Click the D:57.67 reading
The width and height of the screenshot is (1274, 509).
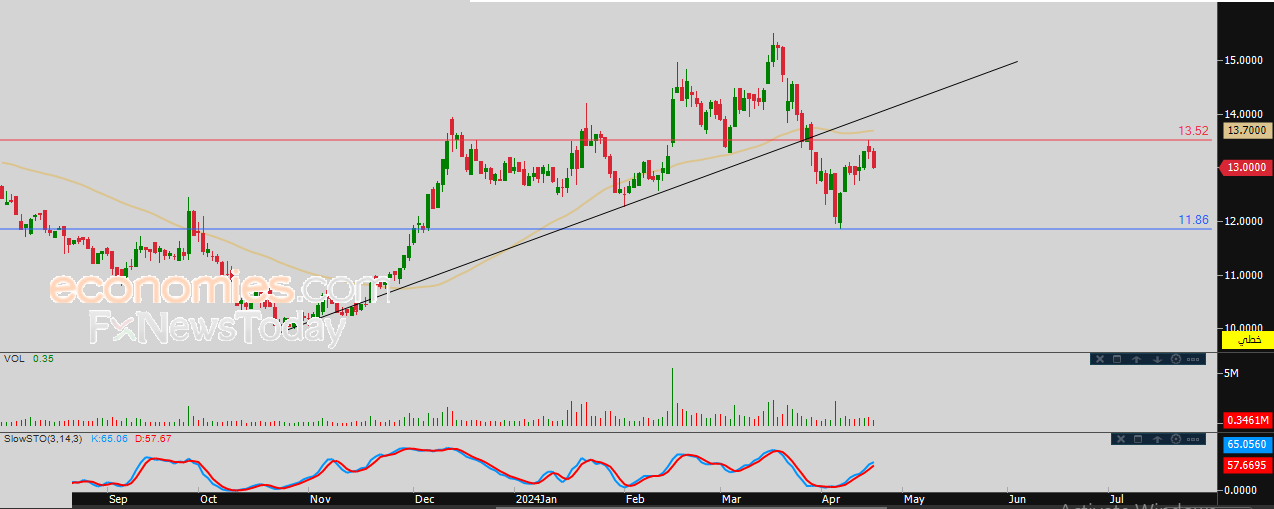[152, 438]
